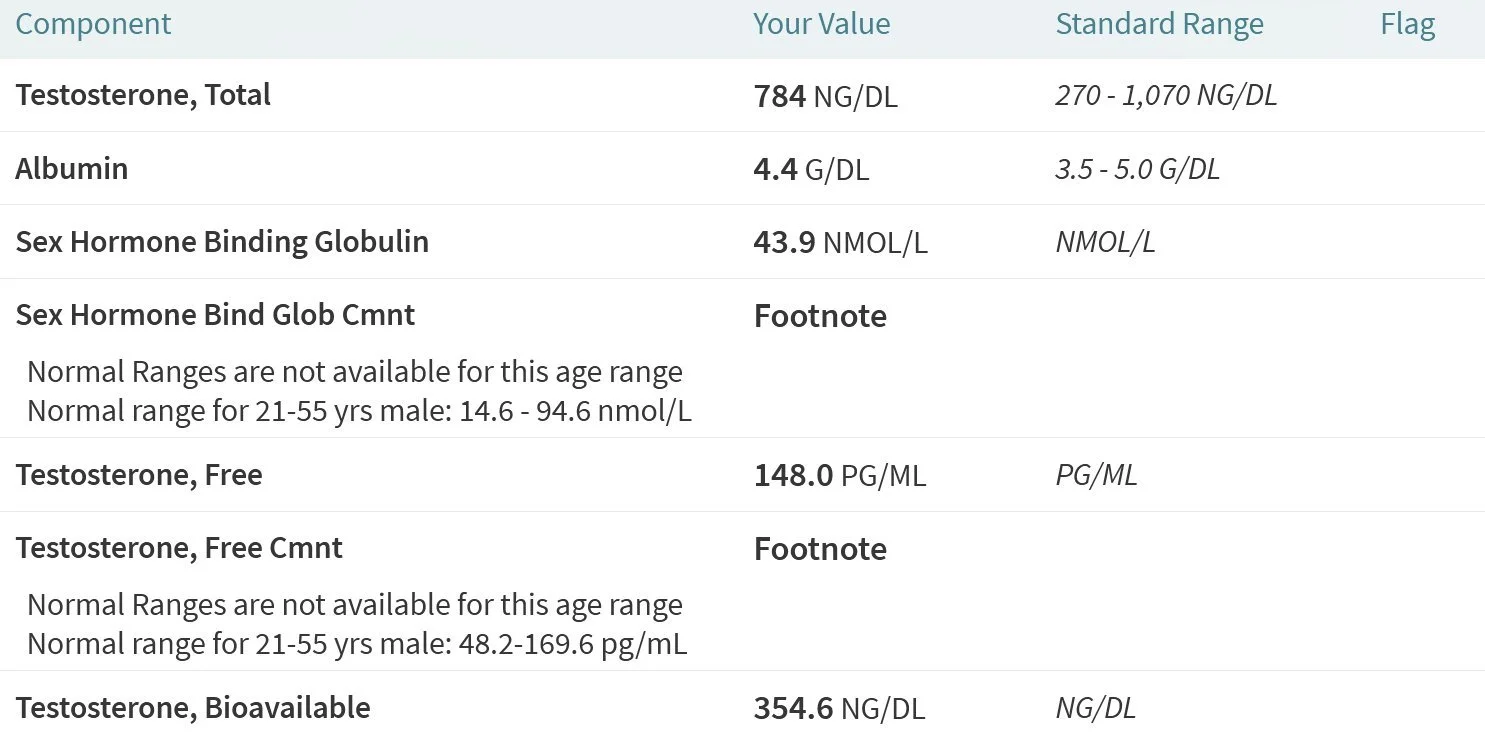The image size is (1485, 744).
Task: Open Footnote for Sex Hormone Bind Glob Cmnt
Action: click(x=820, y=316)
